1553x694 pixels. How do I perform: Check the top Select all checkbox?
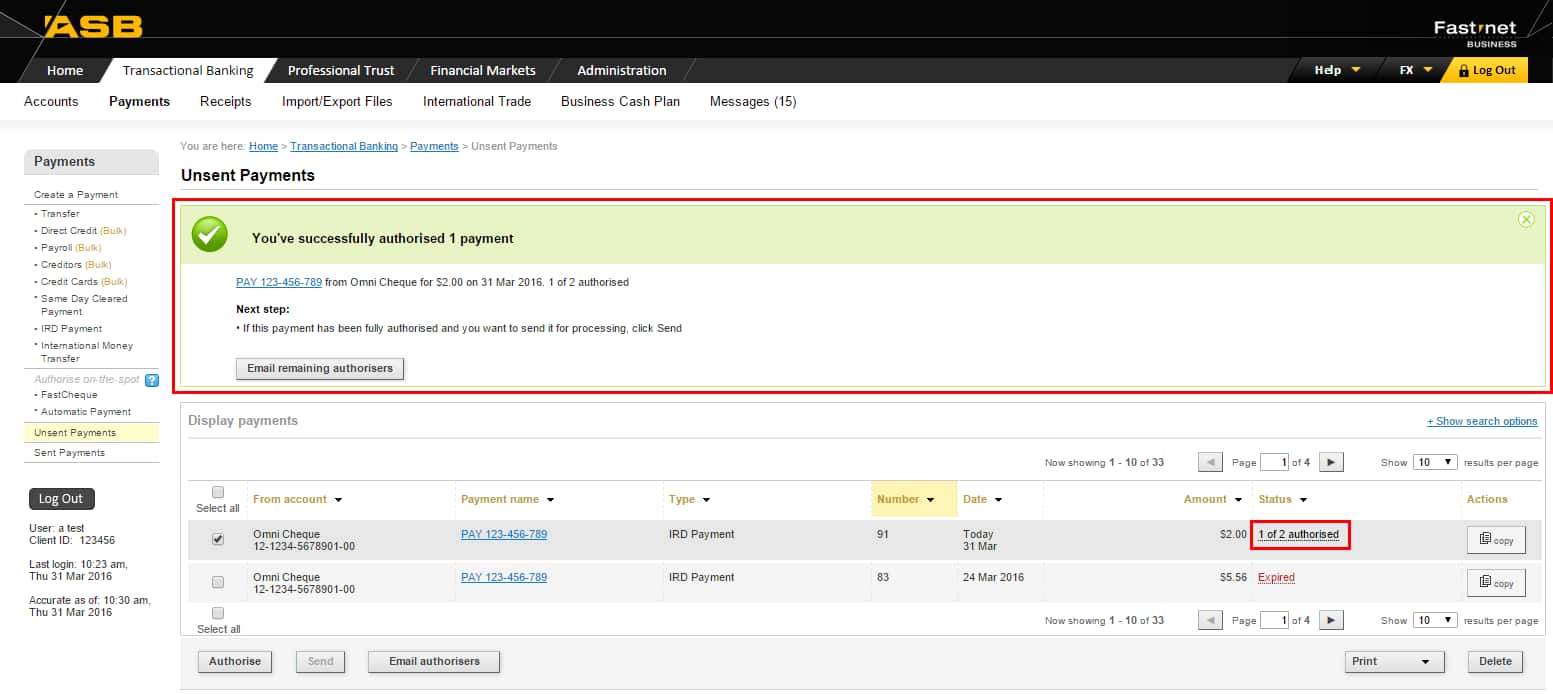tap(218, 492)
